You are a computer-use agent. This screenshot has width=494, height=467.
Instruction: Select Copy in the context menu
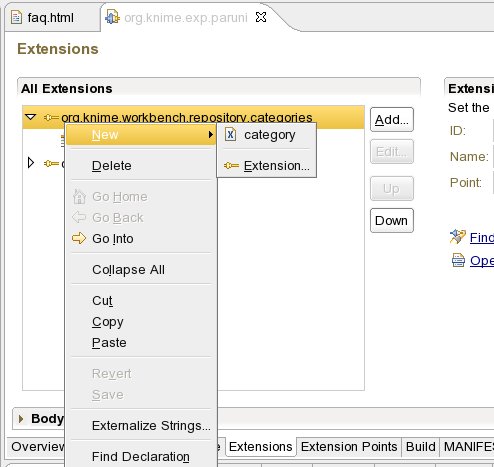[x=141, y=322]
